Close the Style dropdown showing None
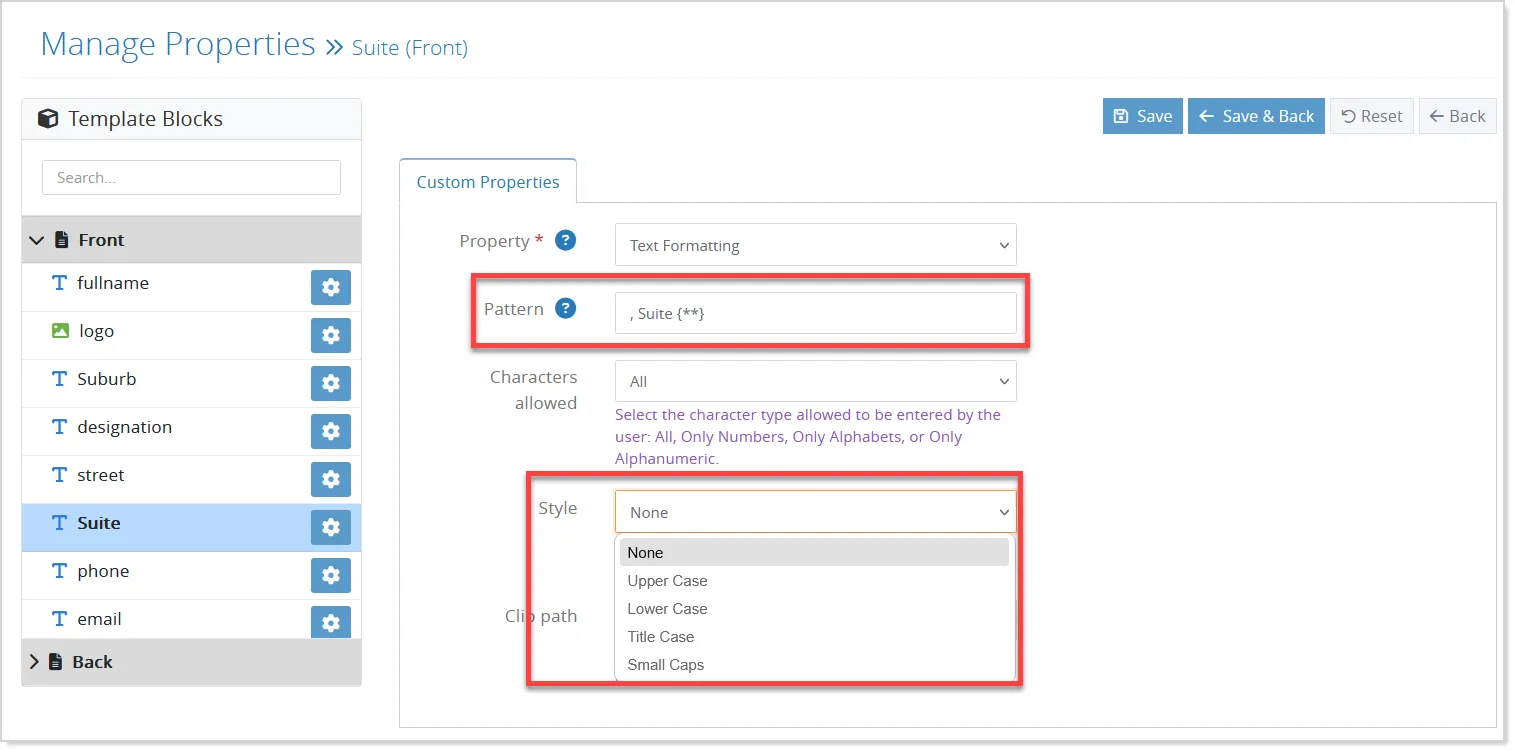The width and height of the screenshot is (1515, 752). (815, 512)
